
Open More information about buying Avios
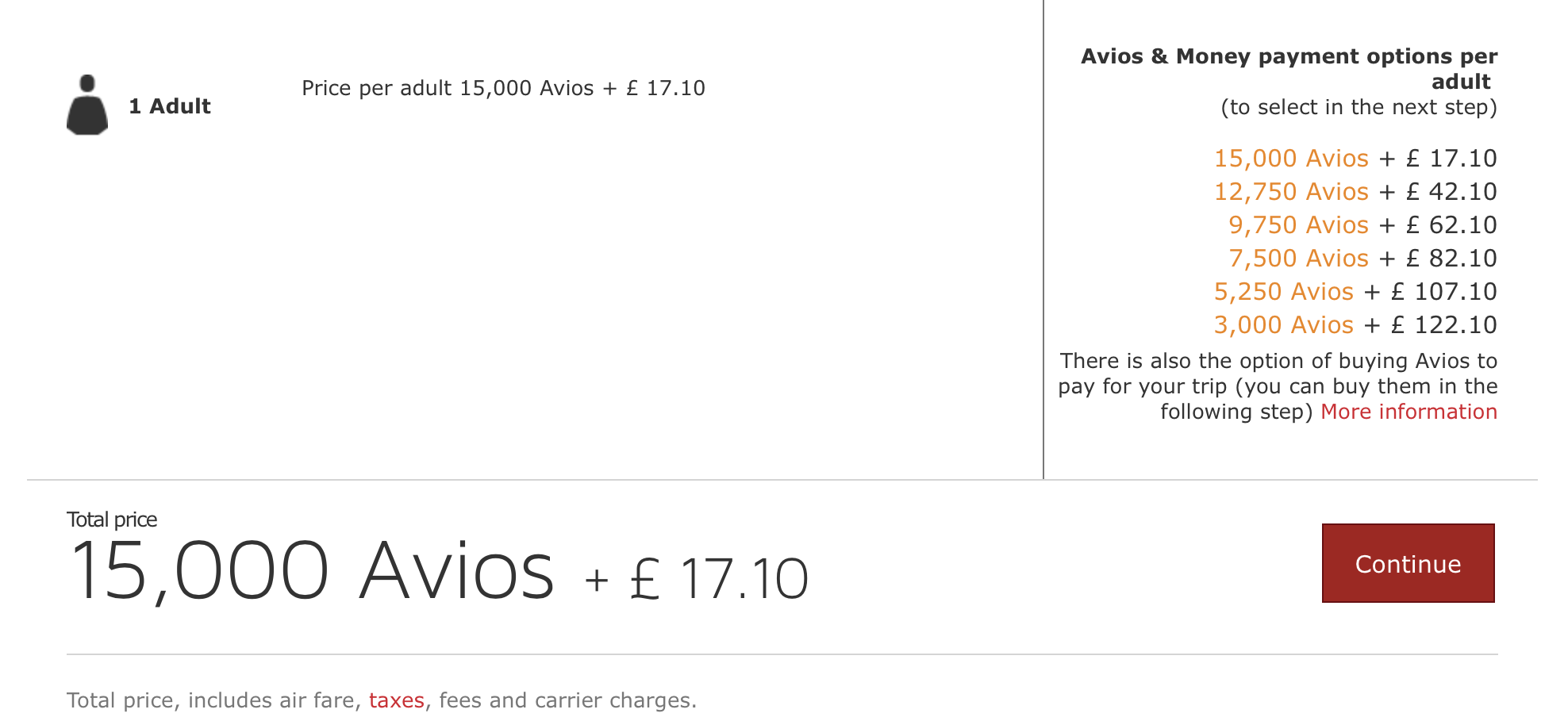point(1409,412)
